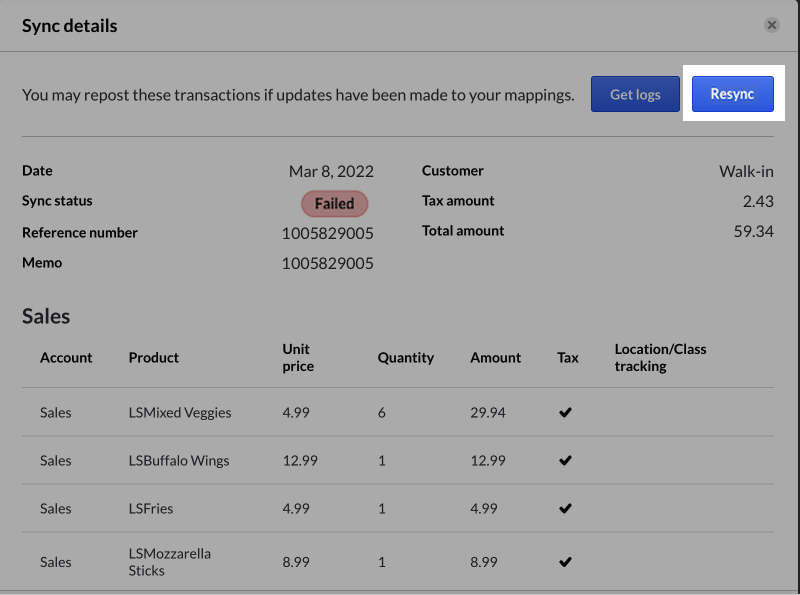Click the Memo value 1005829005
The height and width of the screenshot is (595, 800).
[327, 263]
